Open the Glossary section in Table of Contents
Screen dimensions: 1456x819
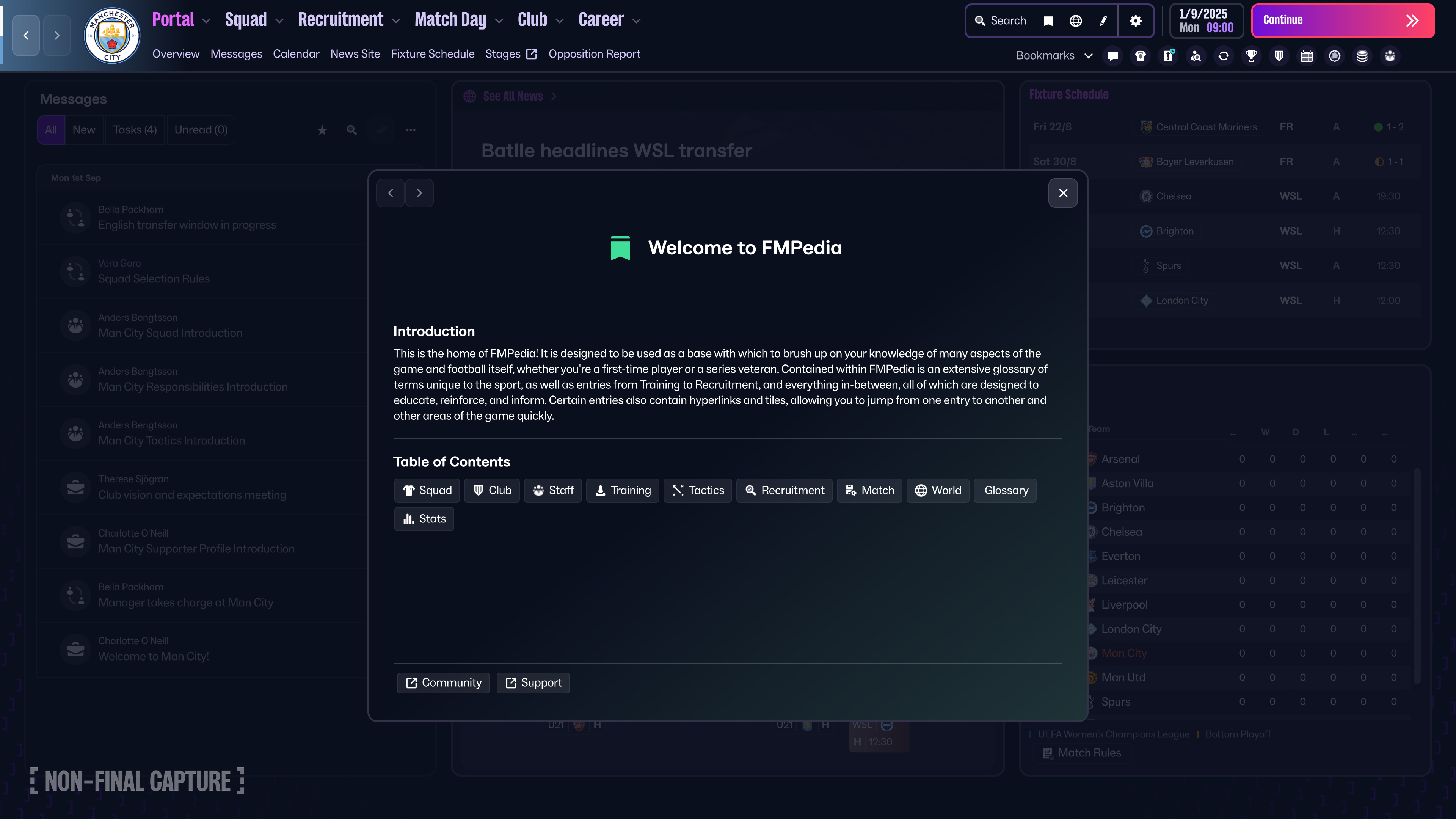[x=1006, y=490]
